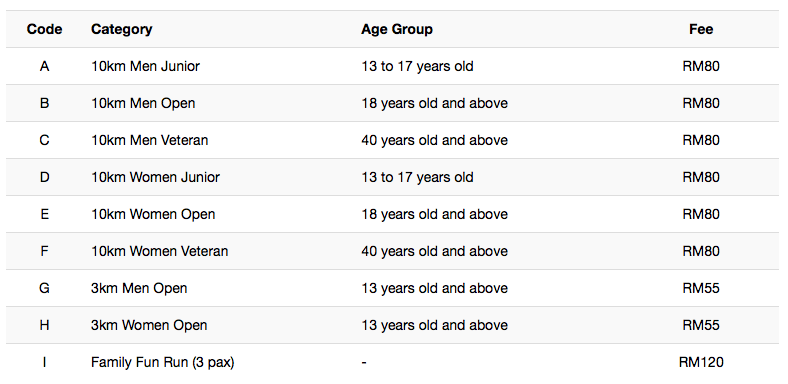Select the 10km Men Open row
The height and width of the screenshot is (384, 788).
tap(392, 103)
